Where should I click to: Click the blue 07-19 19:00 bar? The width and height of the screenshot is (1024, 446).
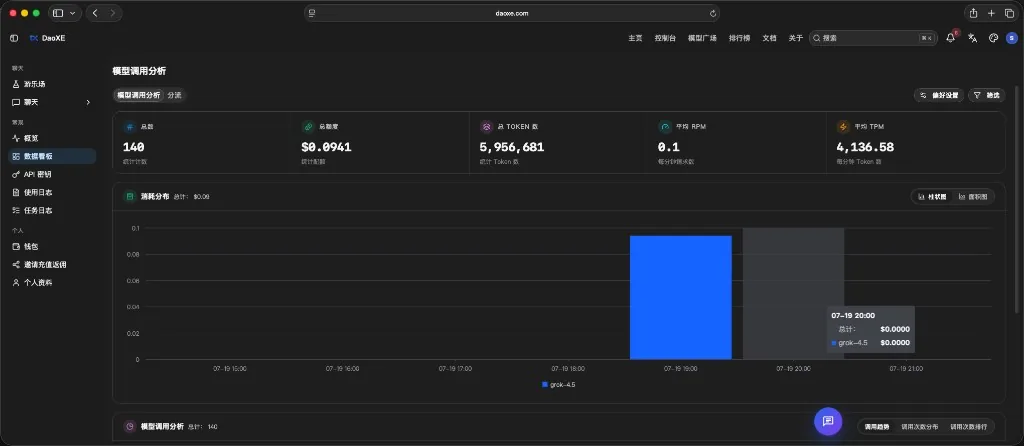(x=680, y=297)
